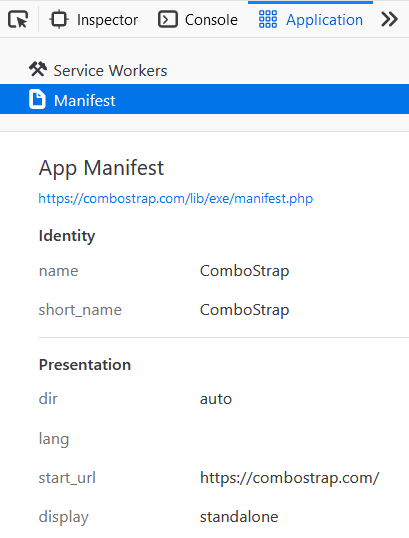409x538 pixels.
Task: Click the Application grid icon
Action: (x=268, y=19)
